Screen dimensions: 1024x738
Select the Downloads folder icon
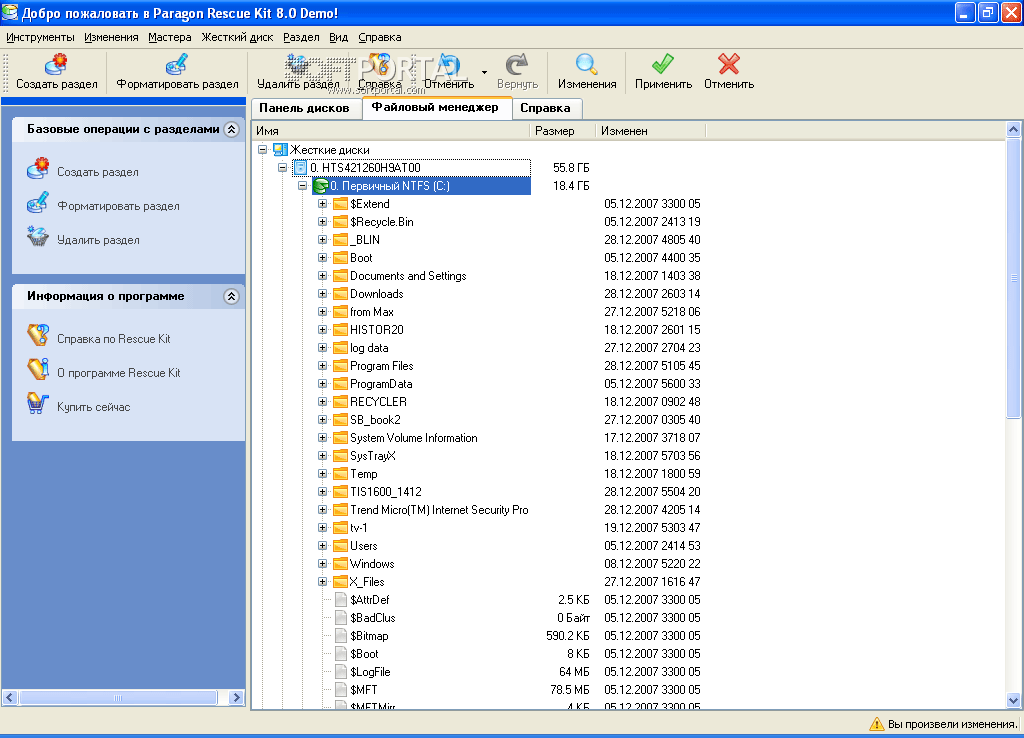pos(340,294)
